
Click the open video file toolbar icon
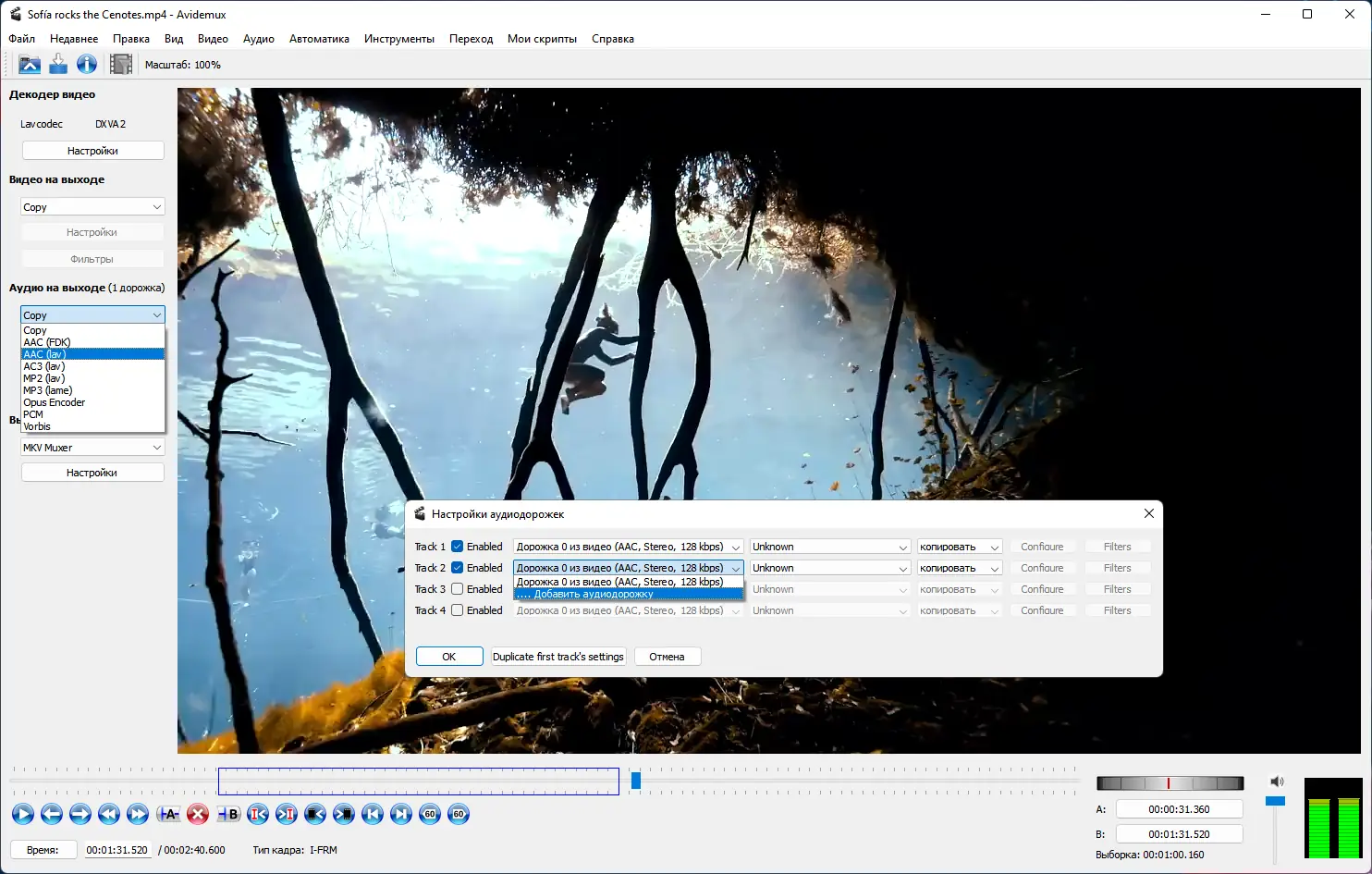coord(30,64)
